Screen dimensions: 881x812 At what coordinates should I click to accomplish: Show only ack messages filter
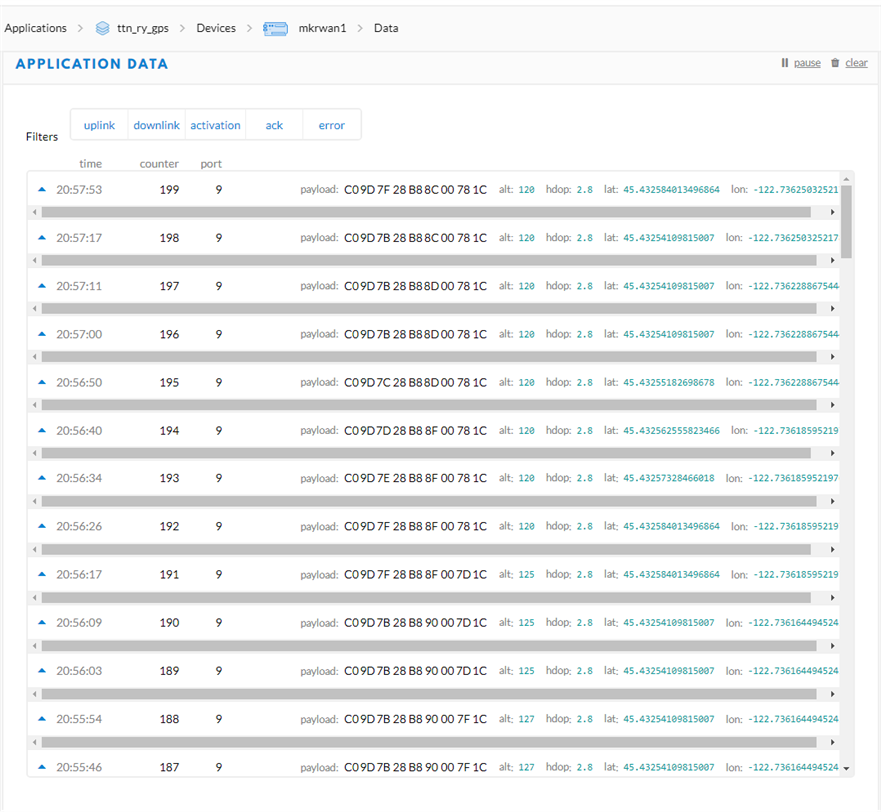click(x=274, y=125)
